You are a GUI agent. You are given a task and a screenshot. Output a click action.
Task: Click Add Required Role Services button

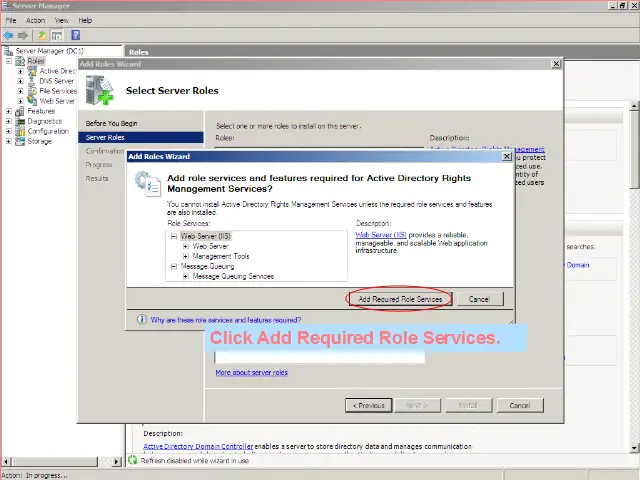[x=400, y=299]
